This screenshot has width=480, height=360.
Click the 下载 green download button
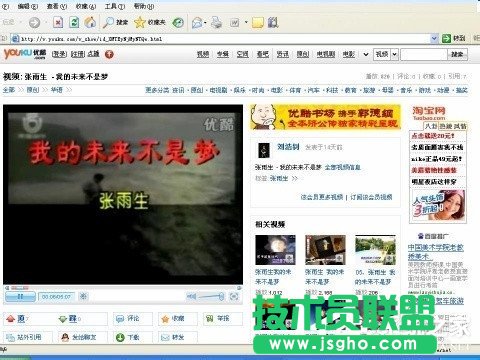pyautogui.click(x=133, y=337)
